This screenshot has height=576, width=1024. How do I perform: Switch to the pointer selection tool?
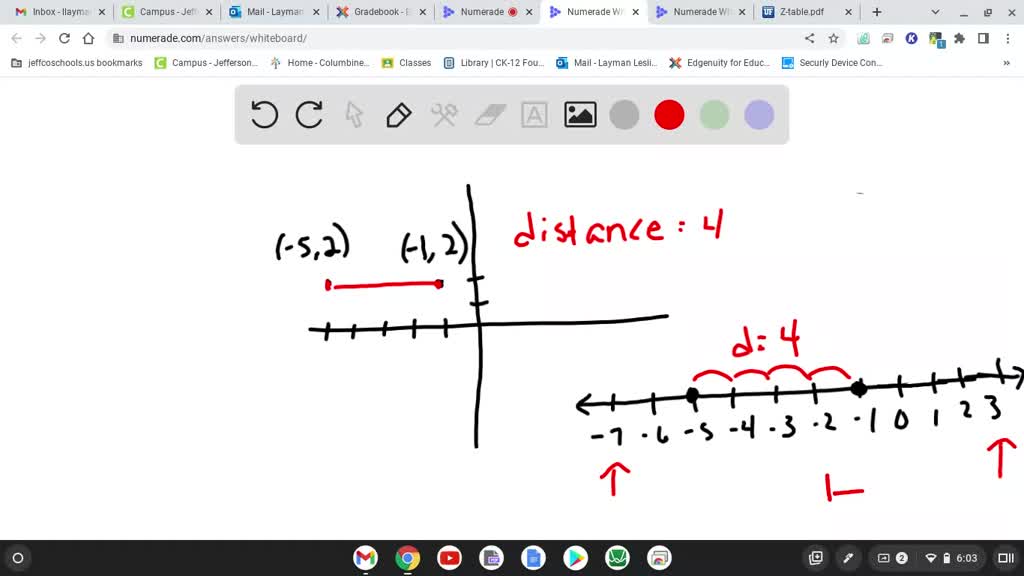tap(354, 114)
